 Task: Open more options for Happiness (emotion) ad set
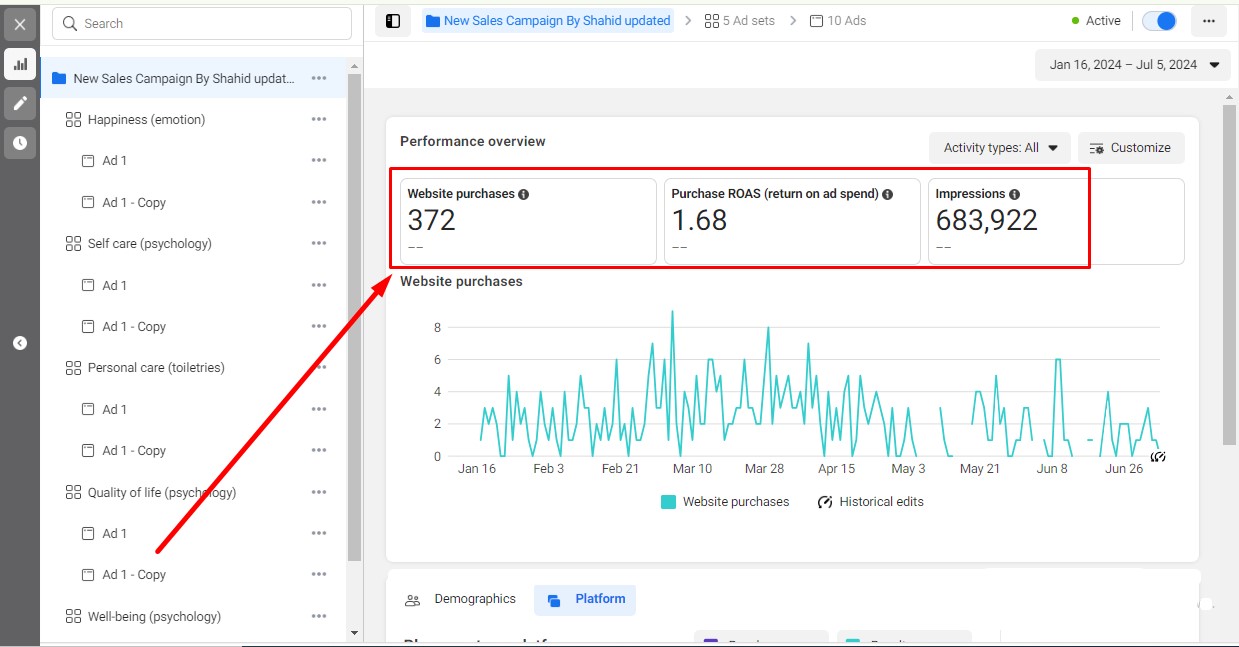(x=319, y=119)
